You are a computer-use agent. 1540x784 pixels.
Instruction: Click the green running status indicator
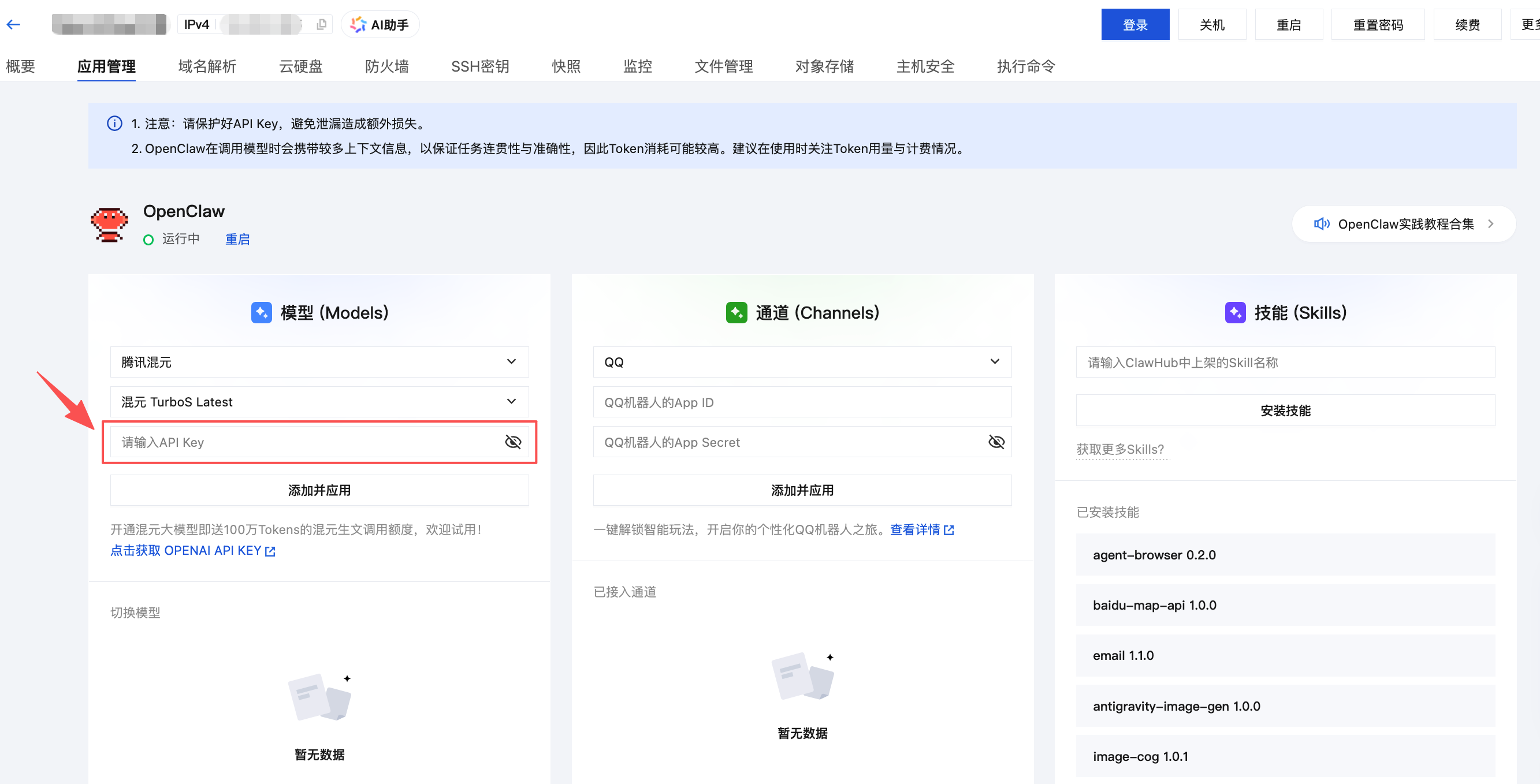tap(148, 239)
